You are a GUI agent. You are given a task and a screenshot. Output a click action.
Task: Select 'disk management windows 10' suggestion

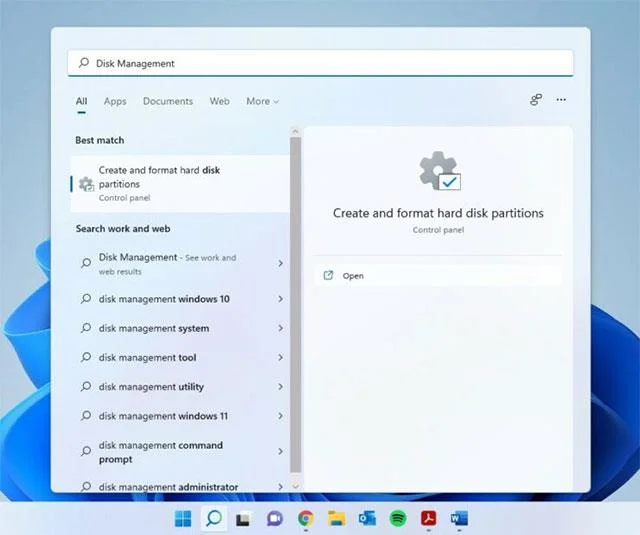[180, 299]
